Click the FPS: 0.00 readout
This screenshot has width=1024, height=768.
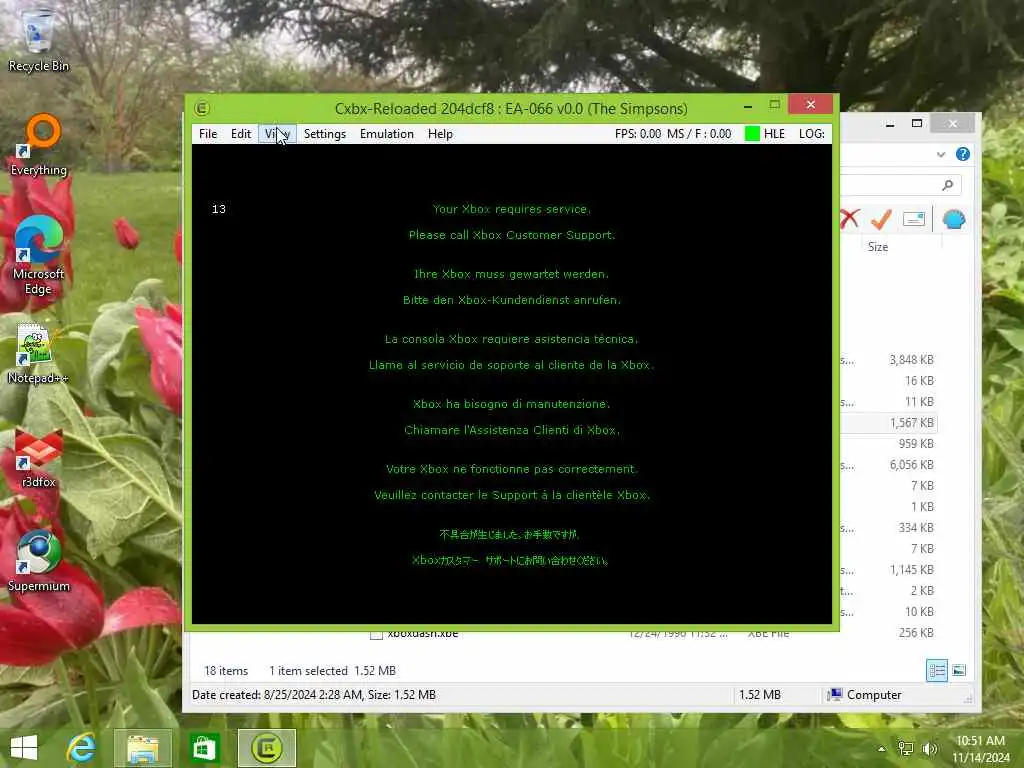click(x=637, y=134)
